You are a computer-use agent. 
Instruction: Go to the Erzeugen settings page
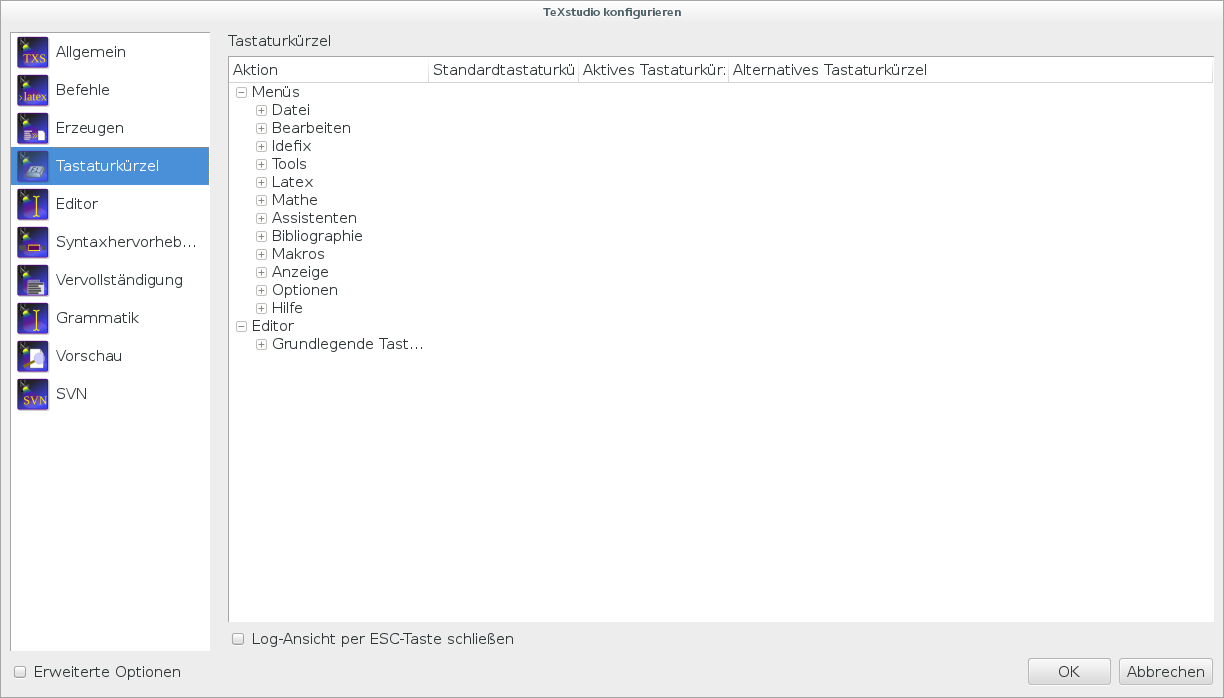[90, 128]
